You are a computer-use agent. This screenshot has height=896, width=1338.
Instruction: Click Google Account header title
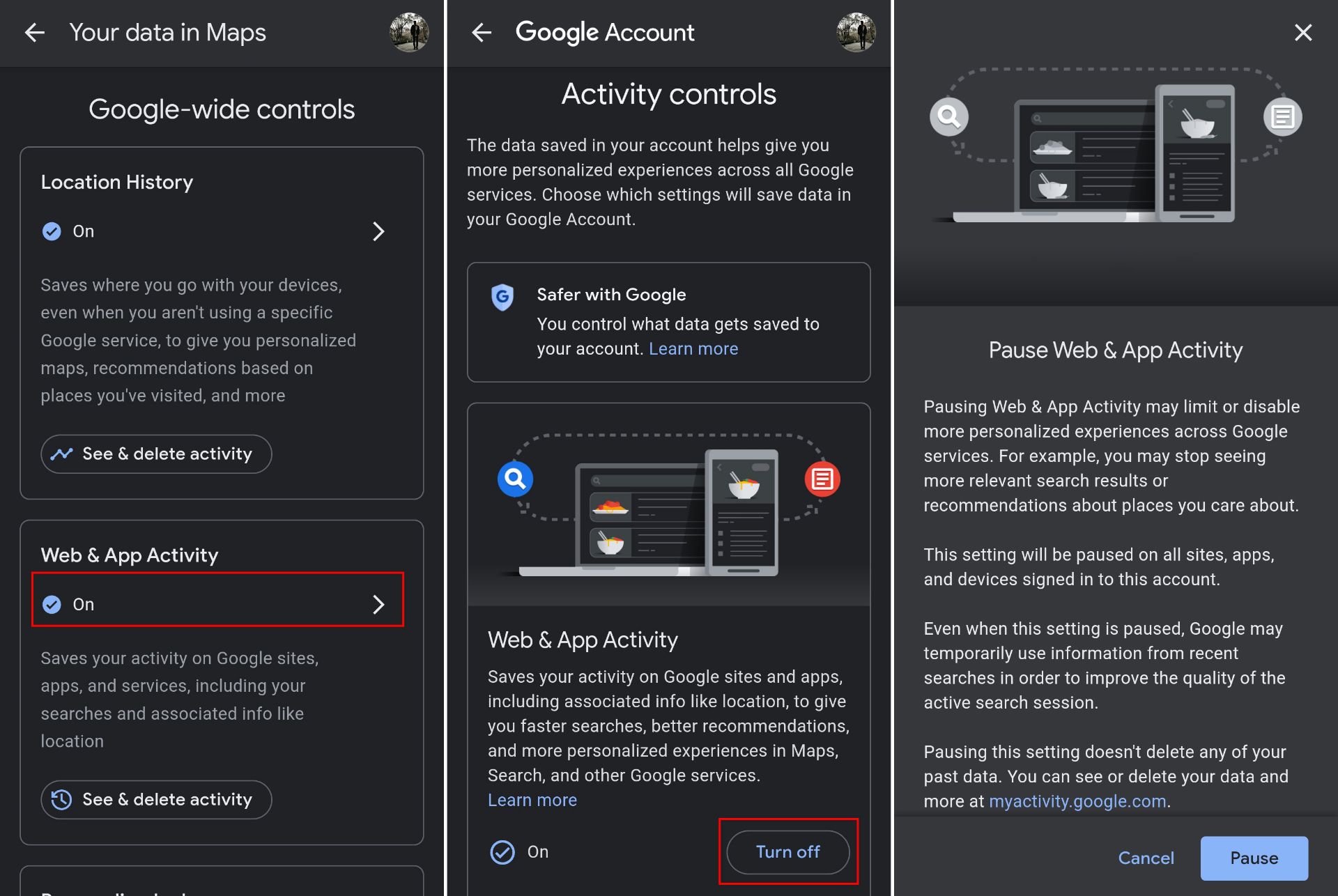click(605, 33)
